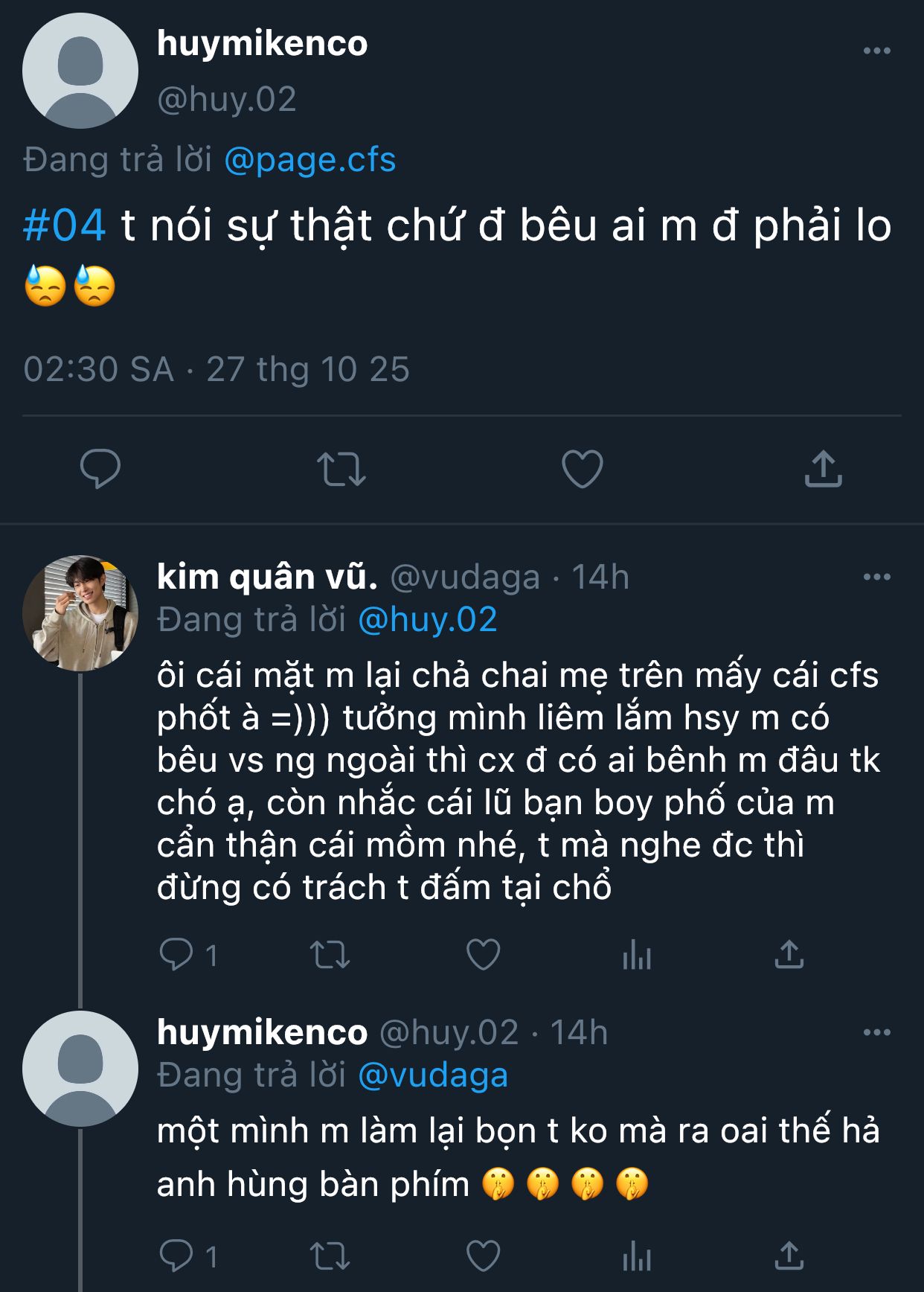Share kim quân vũ's reply

tap(789, 955)
